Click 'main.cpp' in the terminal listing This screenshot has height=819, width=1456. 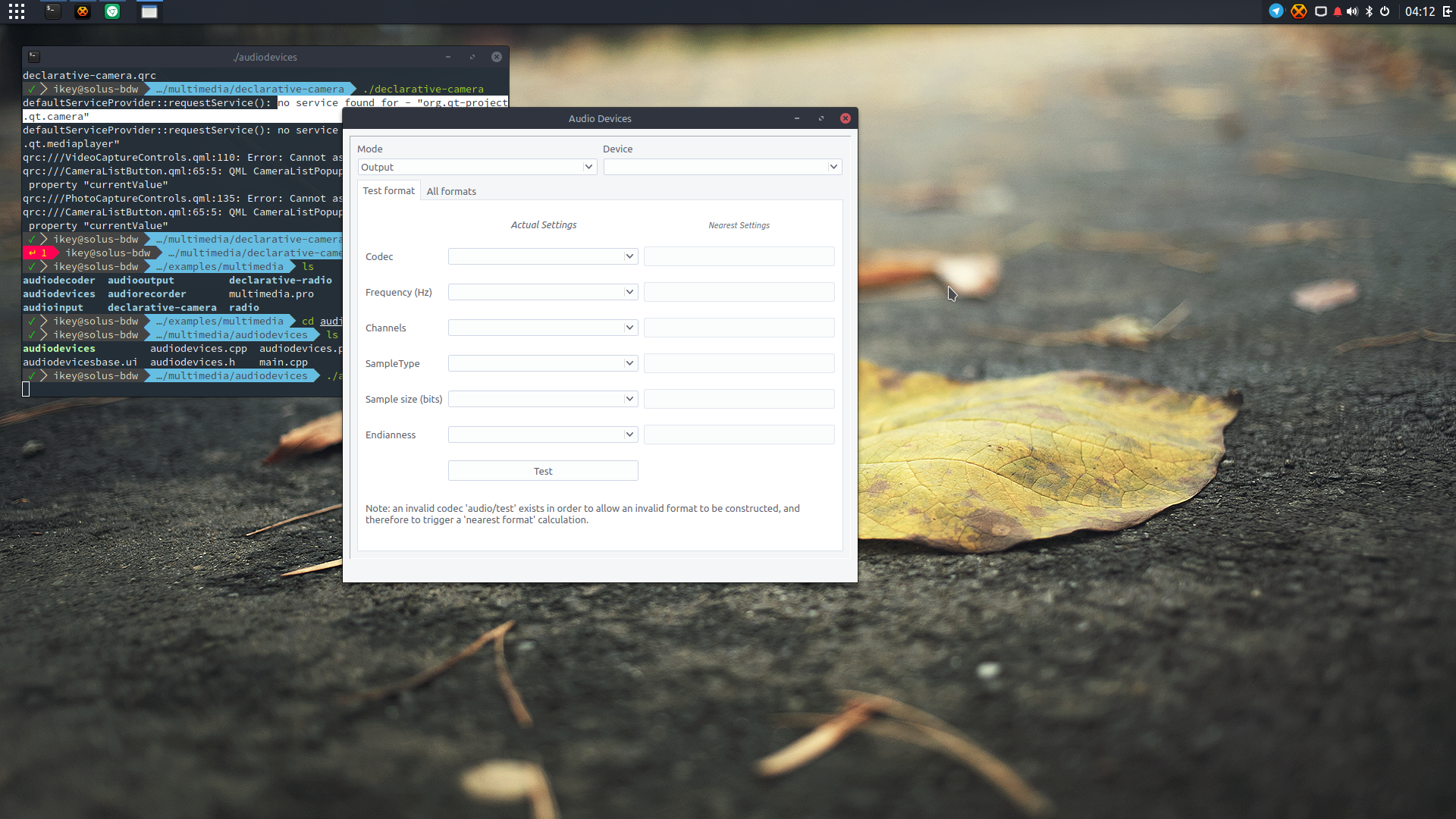click(x=284, y=362)
